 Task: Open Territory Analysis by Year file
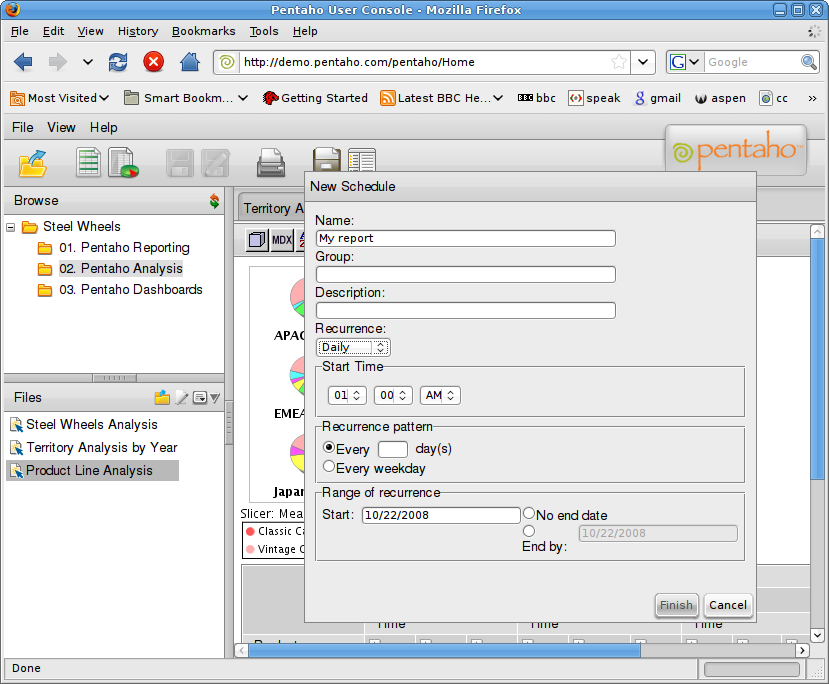102,448
